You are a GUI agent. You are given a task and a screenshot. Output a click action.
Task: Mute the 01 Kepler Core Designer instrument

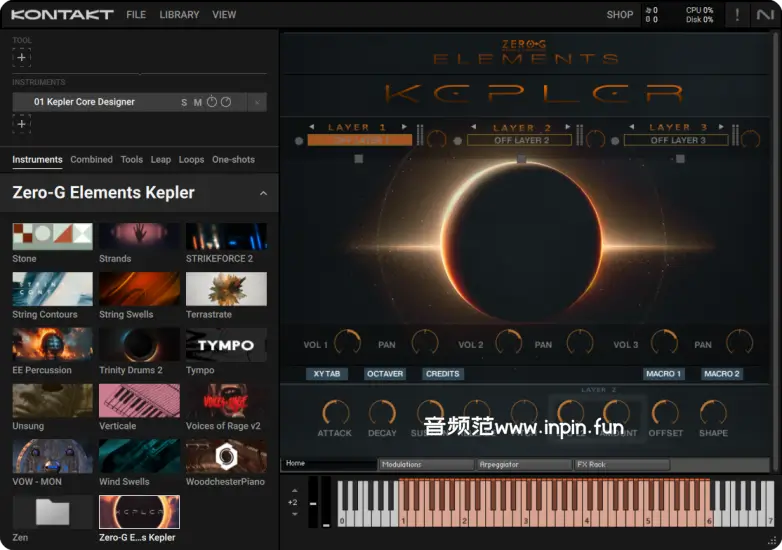pos(198,102)
